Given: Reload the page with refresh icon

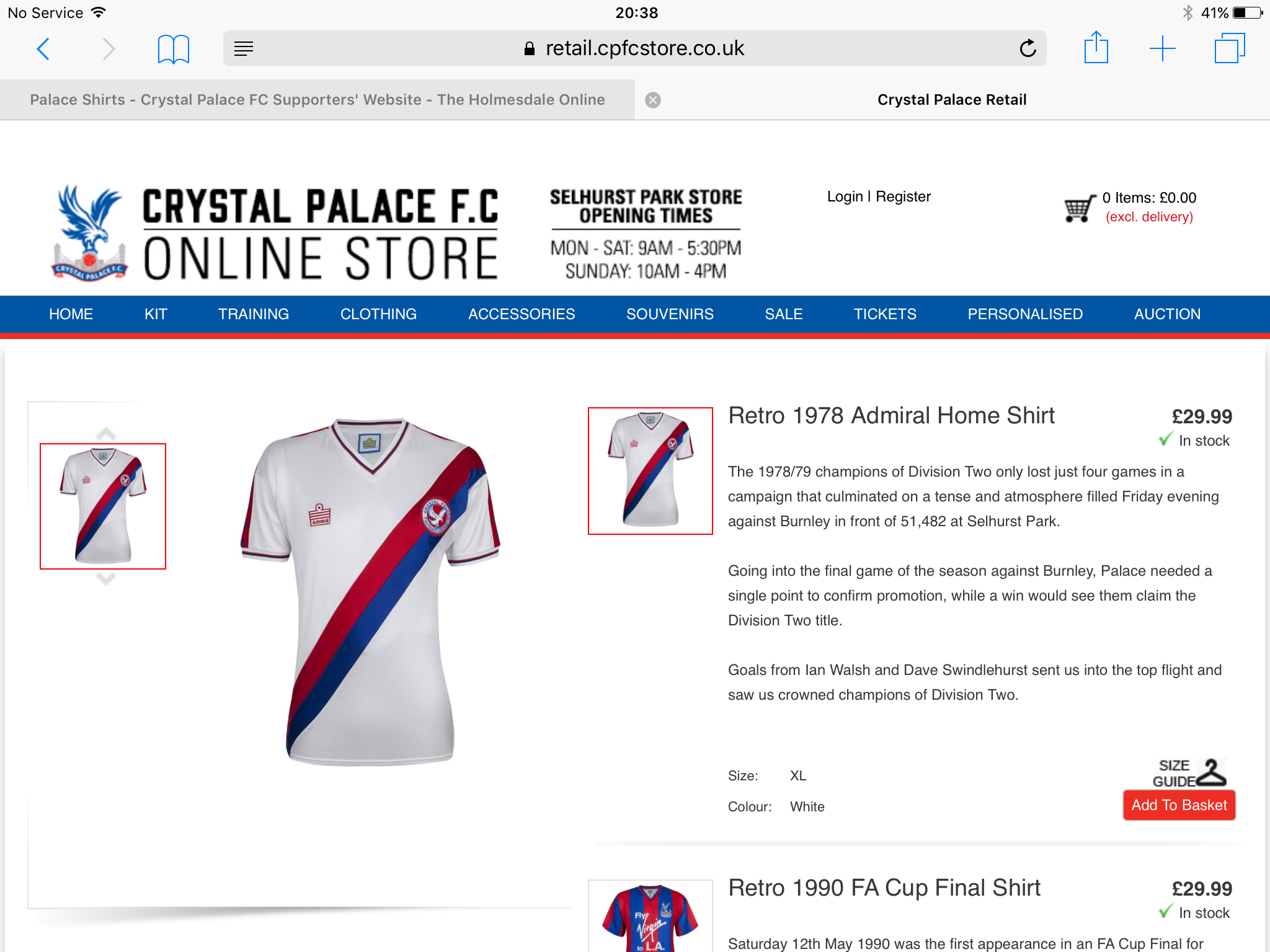Looking at the screenshot, I should [x=1028, y=48].
